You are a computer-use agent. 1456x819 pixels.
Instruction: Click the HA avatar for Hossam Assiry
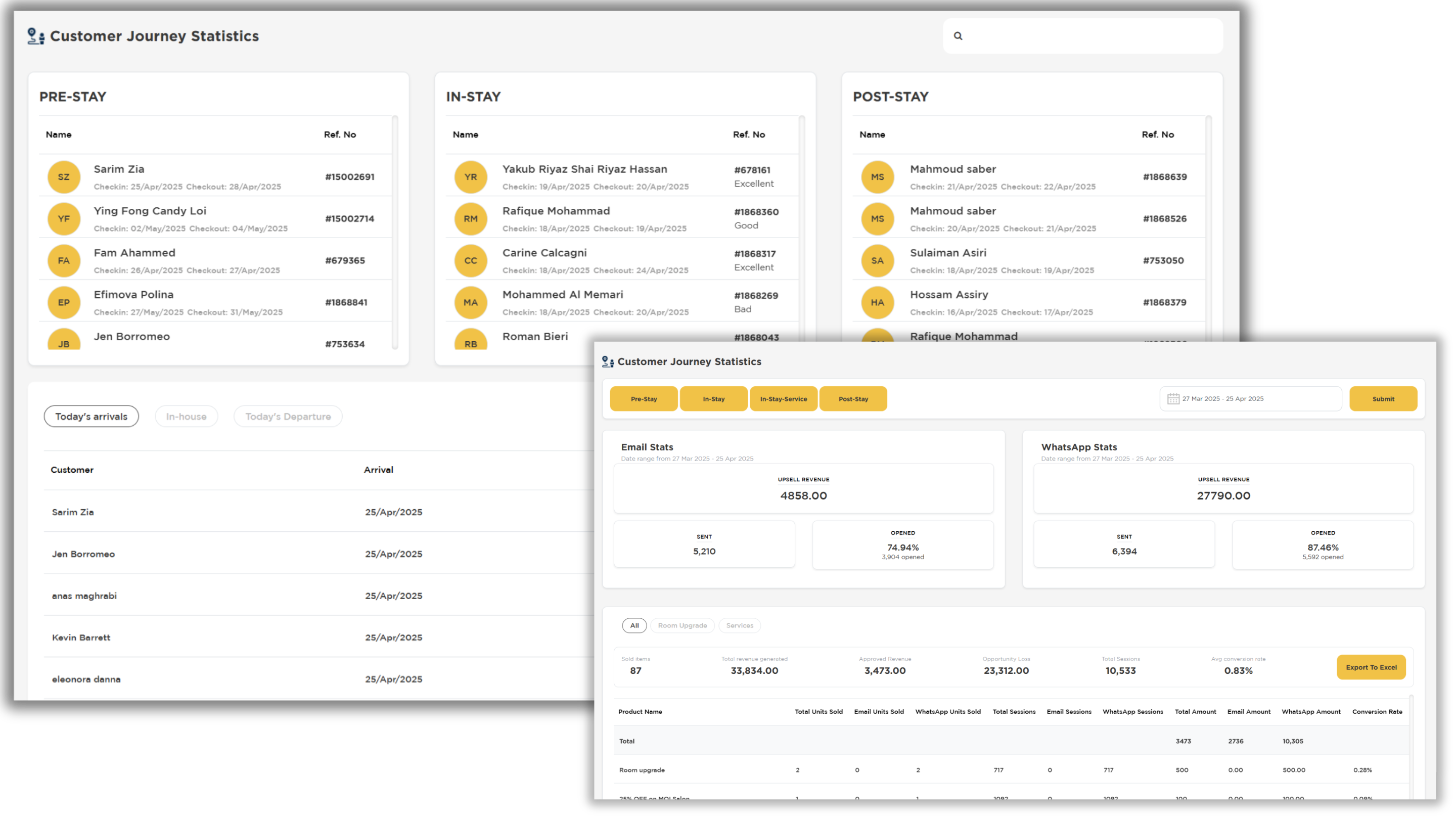point(877,302)
